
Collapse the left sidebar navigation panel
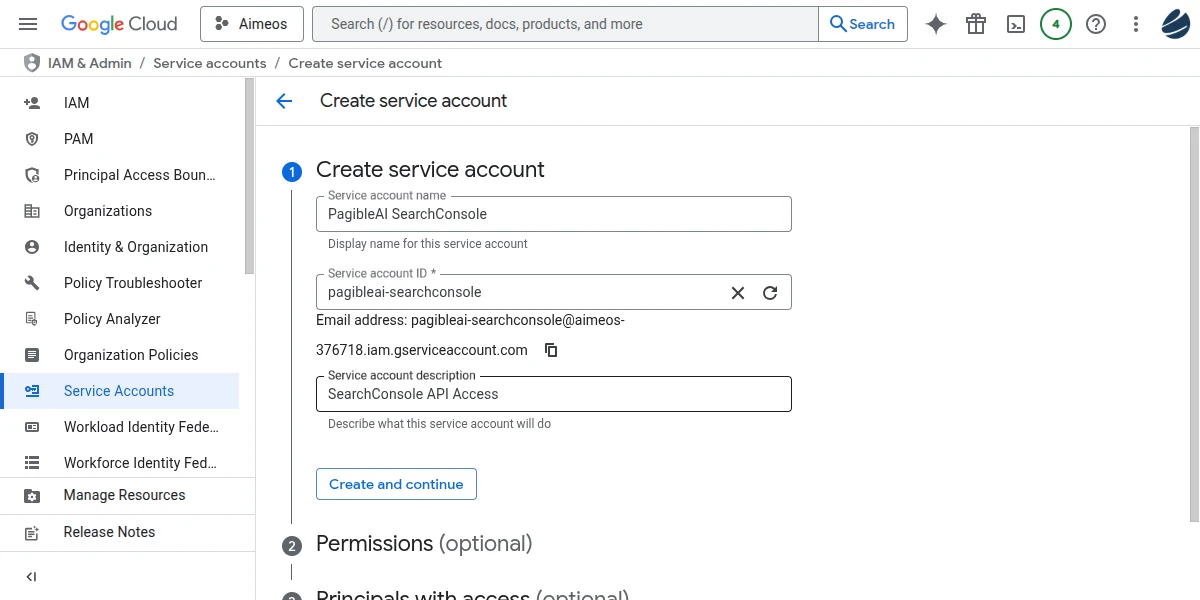pos(31,577)
